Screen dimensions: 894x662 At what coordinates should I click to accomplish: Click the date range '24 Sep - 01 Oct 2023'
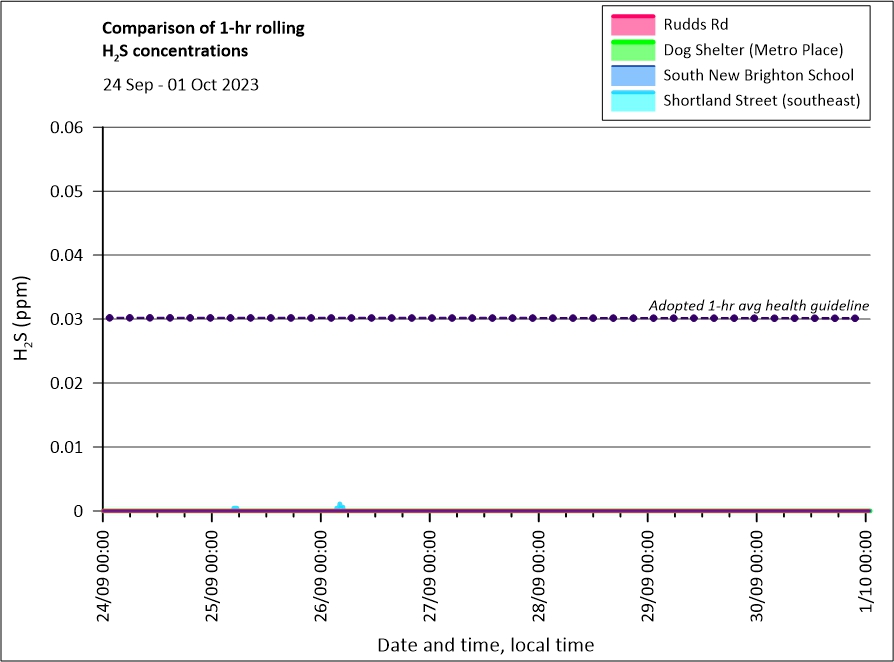[x=181, y=85]
